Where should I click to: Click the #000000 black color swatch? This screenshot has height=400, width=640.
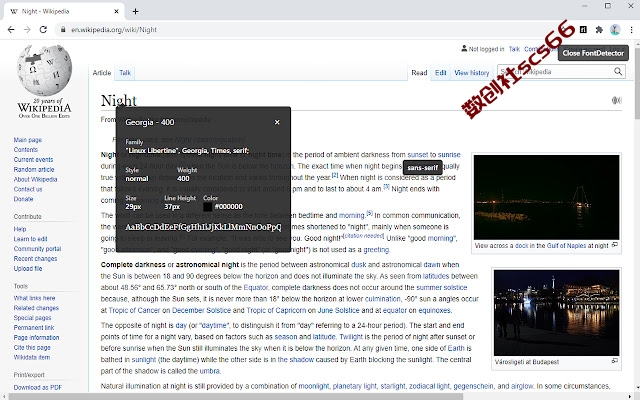point(207,207)
